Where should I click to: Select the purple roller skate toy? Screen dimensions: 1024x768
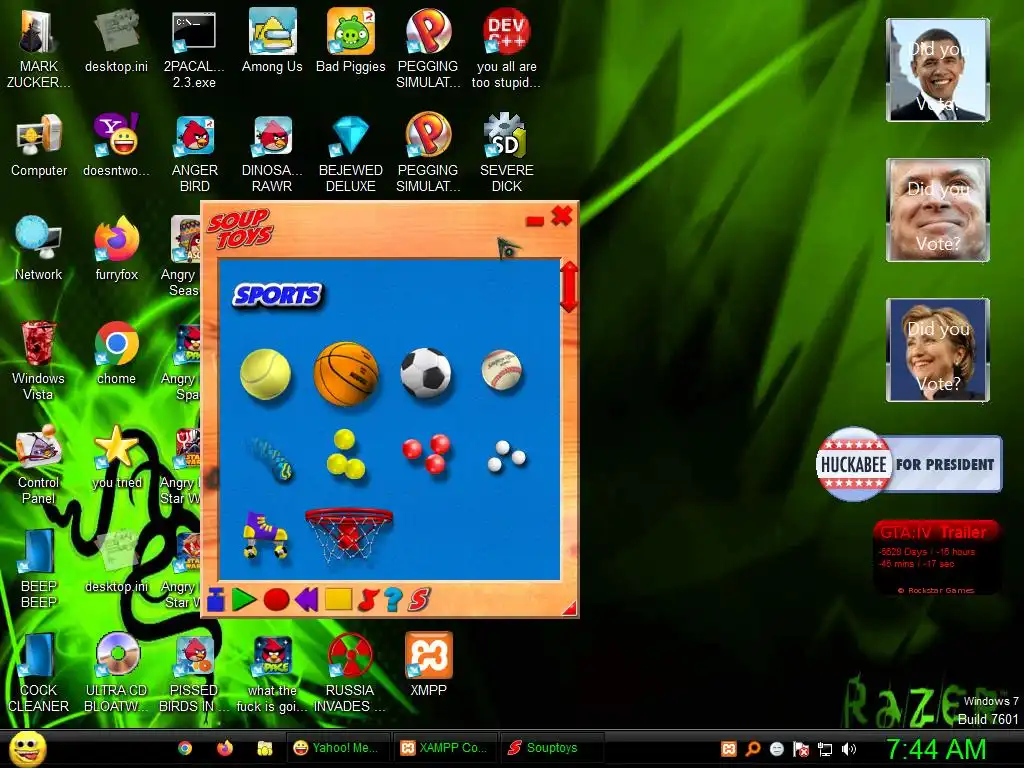click(x=265, y=534)
